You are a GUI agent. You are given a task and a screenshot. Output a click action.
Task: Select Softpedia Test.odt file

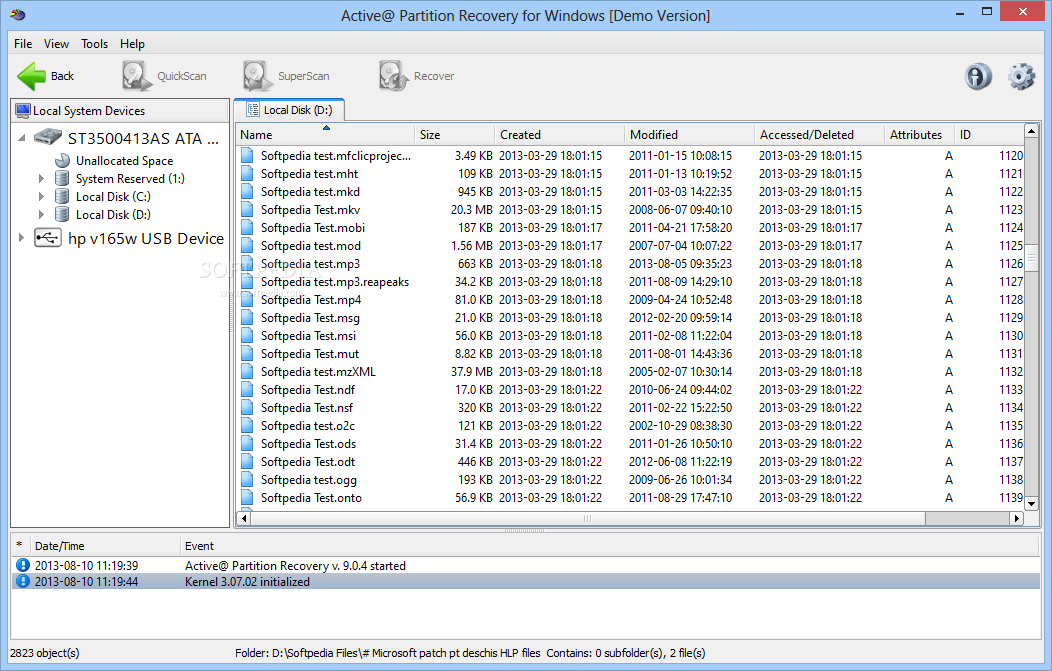631,462
